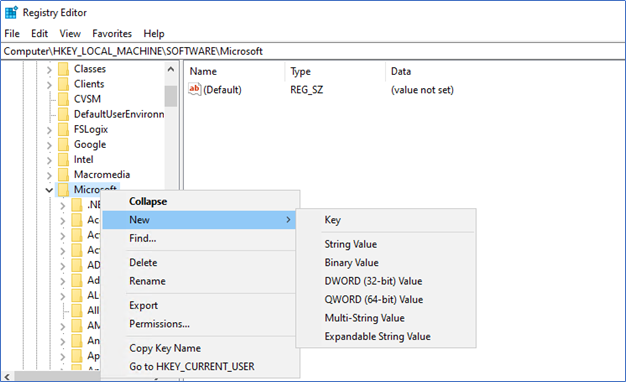Image resolution: width=626 pixels, height=382 pixels.
Task: Select Key in the New submenu
Action: coord(333,220)
